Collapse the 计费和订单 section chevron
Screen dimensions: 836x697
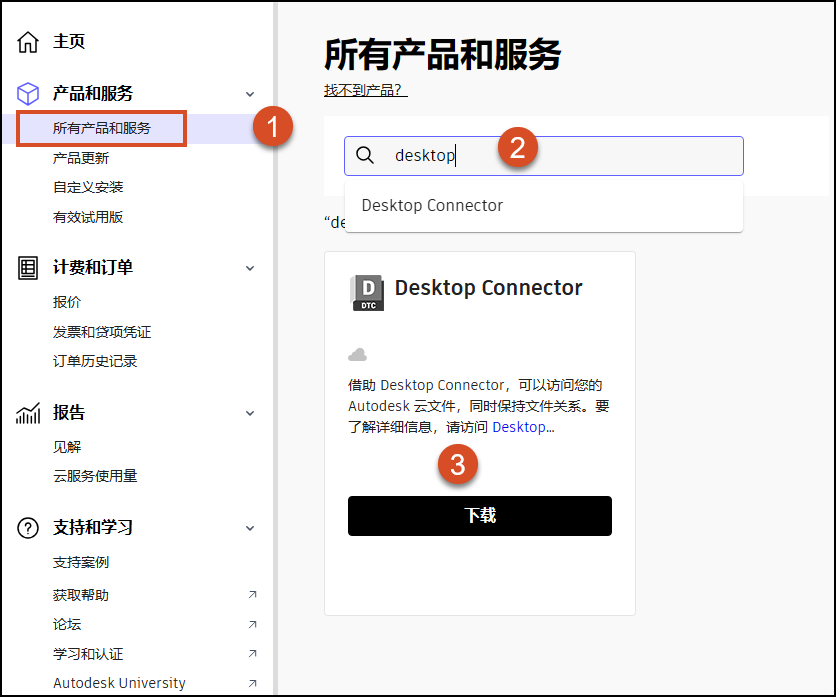pos(250,268)
